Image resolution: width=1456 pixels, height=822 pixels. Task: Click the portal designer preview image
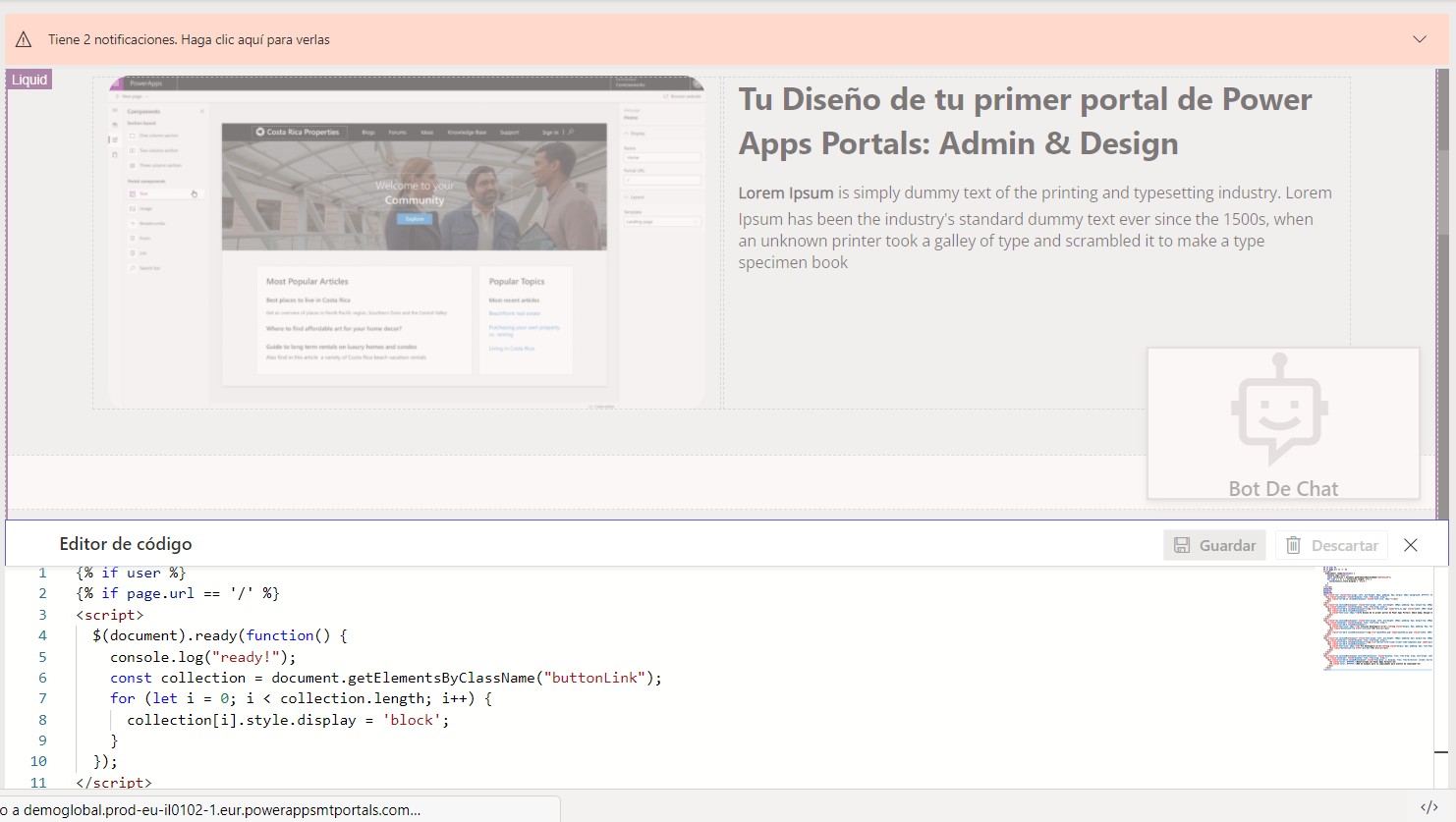pyautogui.click(x=407, y=242)
